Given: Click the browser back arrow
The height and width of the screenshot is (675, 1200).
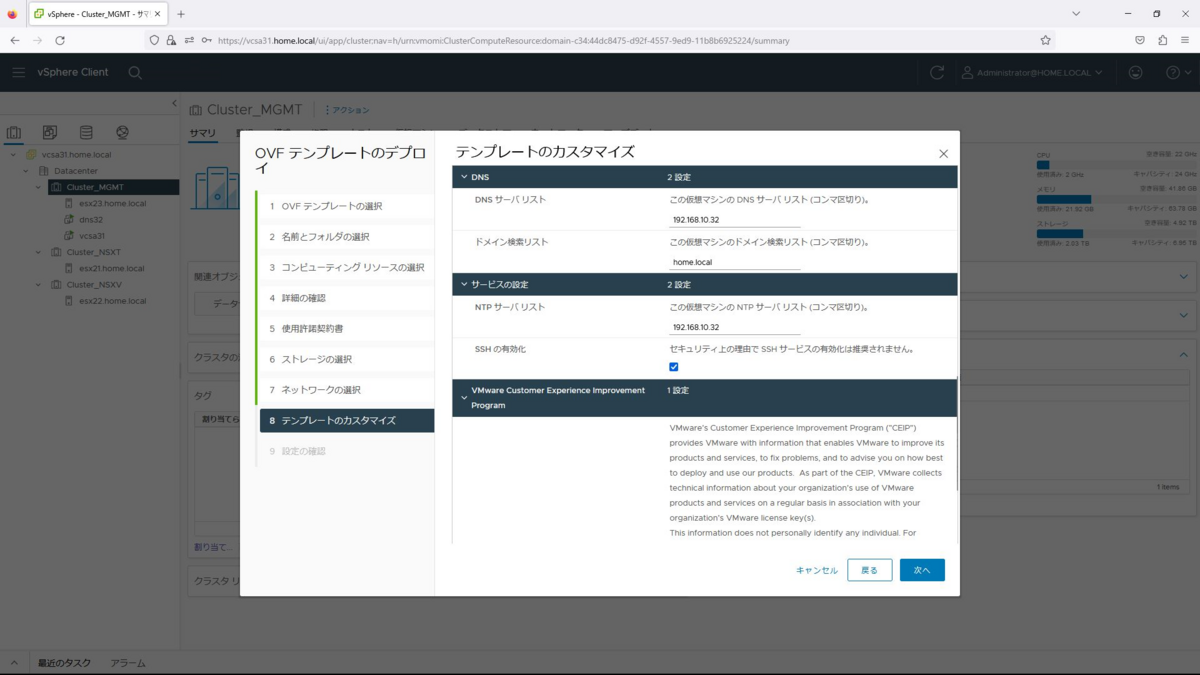Looking at the screenshot, I should 14,40.
